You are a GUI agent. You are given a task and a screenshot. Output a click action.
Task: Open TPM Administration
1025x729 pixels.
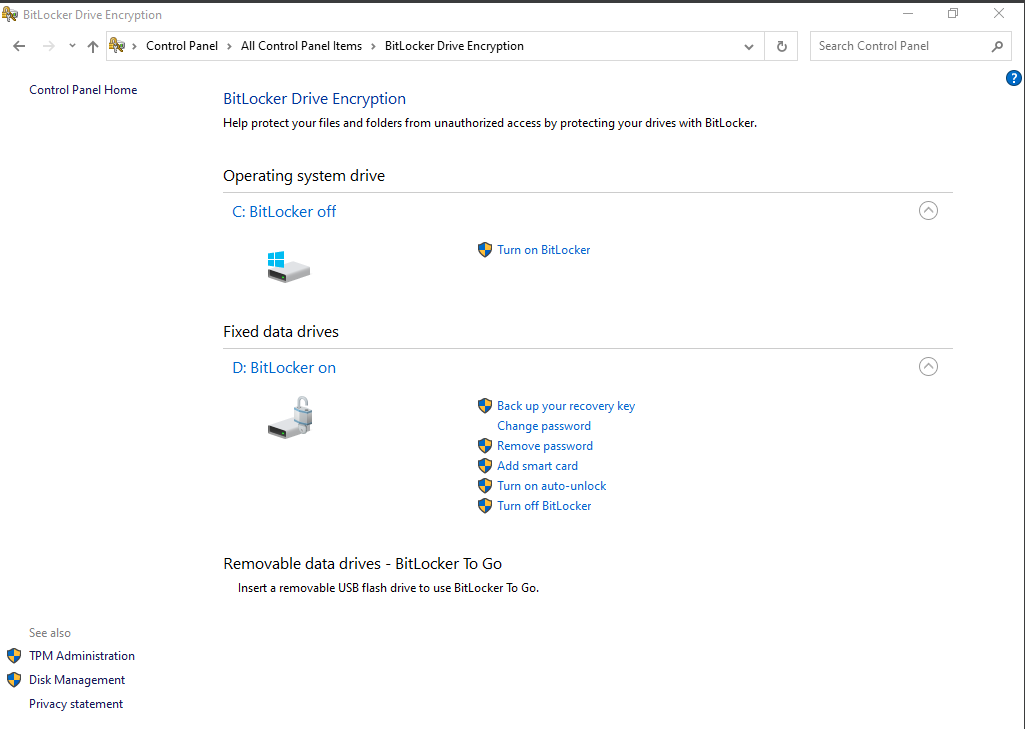point(81,656)
